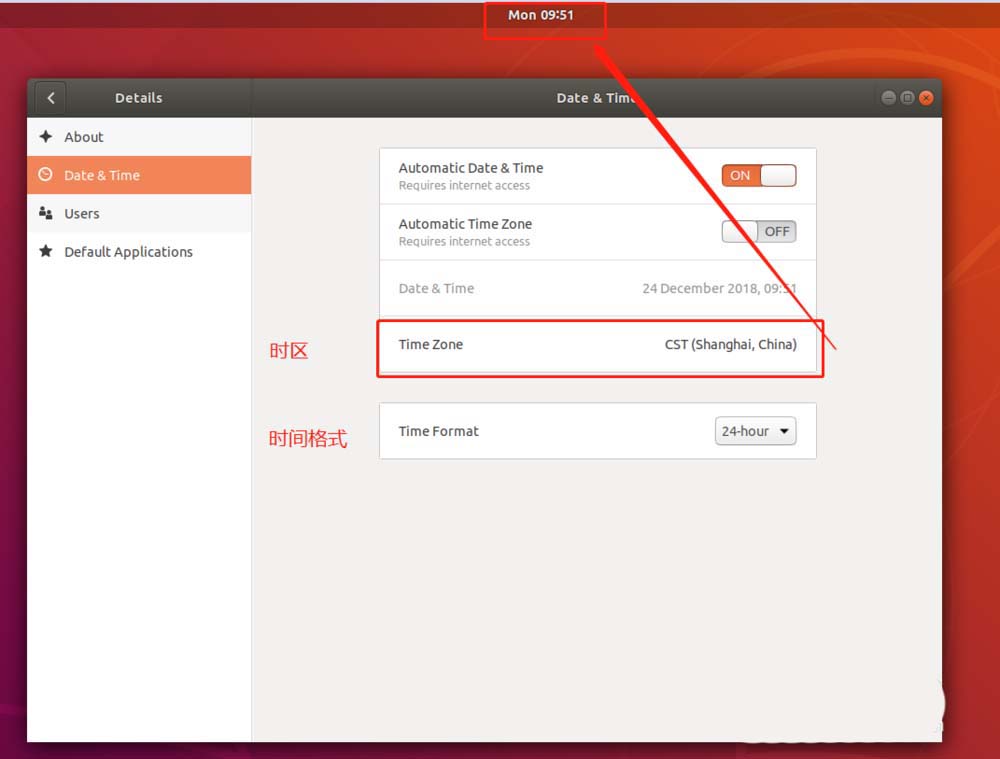Image resolution: width=1000 pixels, height=759 pixels.
Task: Open the About section
Action: click(x=84, y=137)
